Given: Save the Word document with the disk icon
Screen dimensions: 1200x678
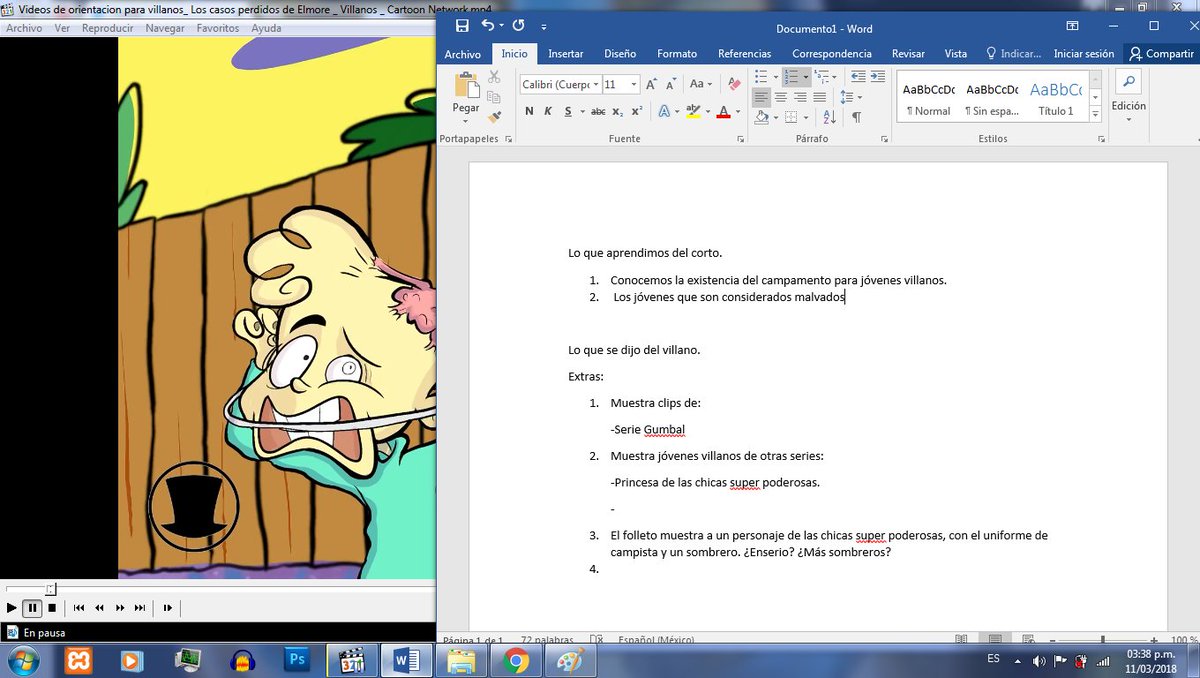Looking at the screenshot, I should point(462,25).
